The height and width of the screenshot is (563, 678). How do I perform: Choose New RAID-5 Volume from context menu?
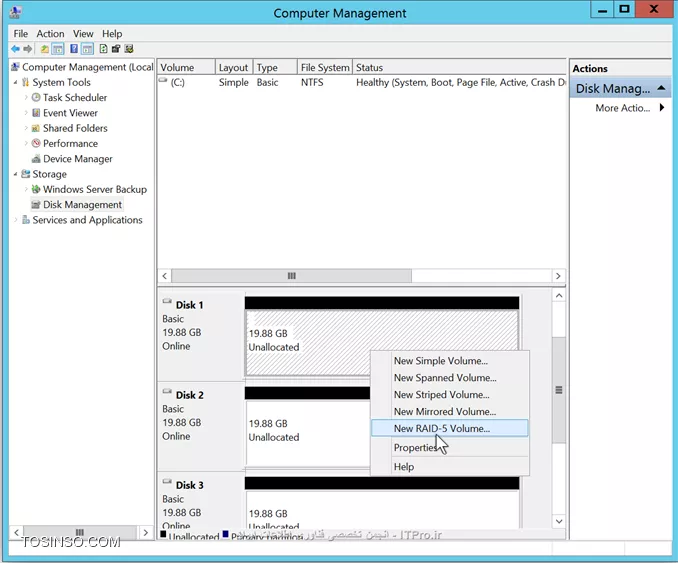(450, 428)
